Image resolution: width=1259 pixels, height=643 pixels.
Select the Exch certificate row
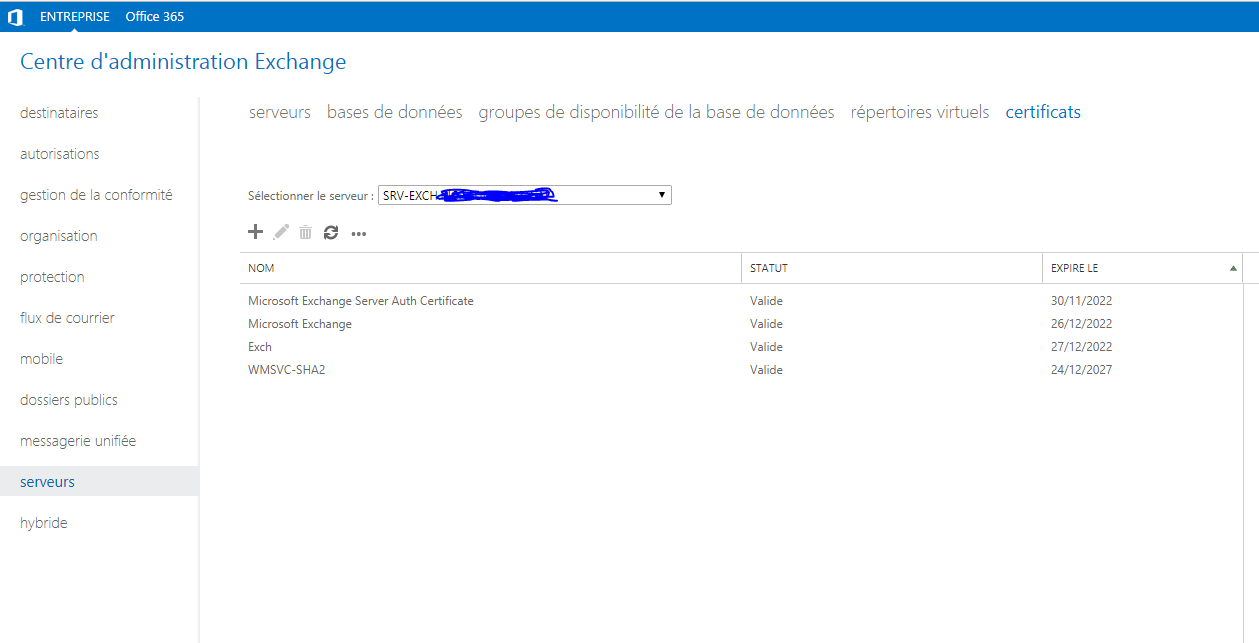coord(741,346)
